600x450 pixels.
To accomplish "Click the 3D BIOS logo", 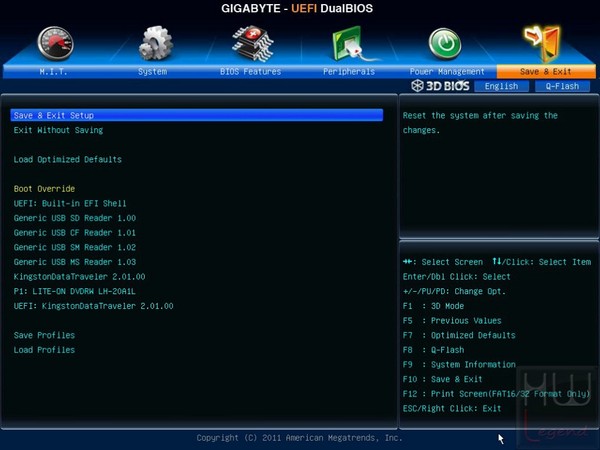I will point(440,86).
